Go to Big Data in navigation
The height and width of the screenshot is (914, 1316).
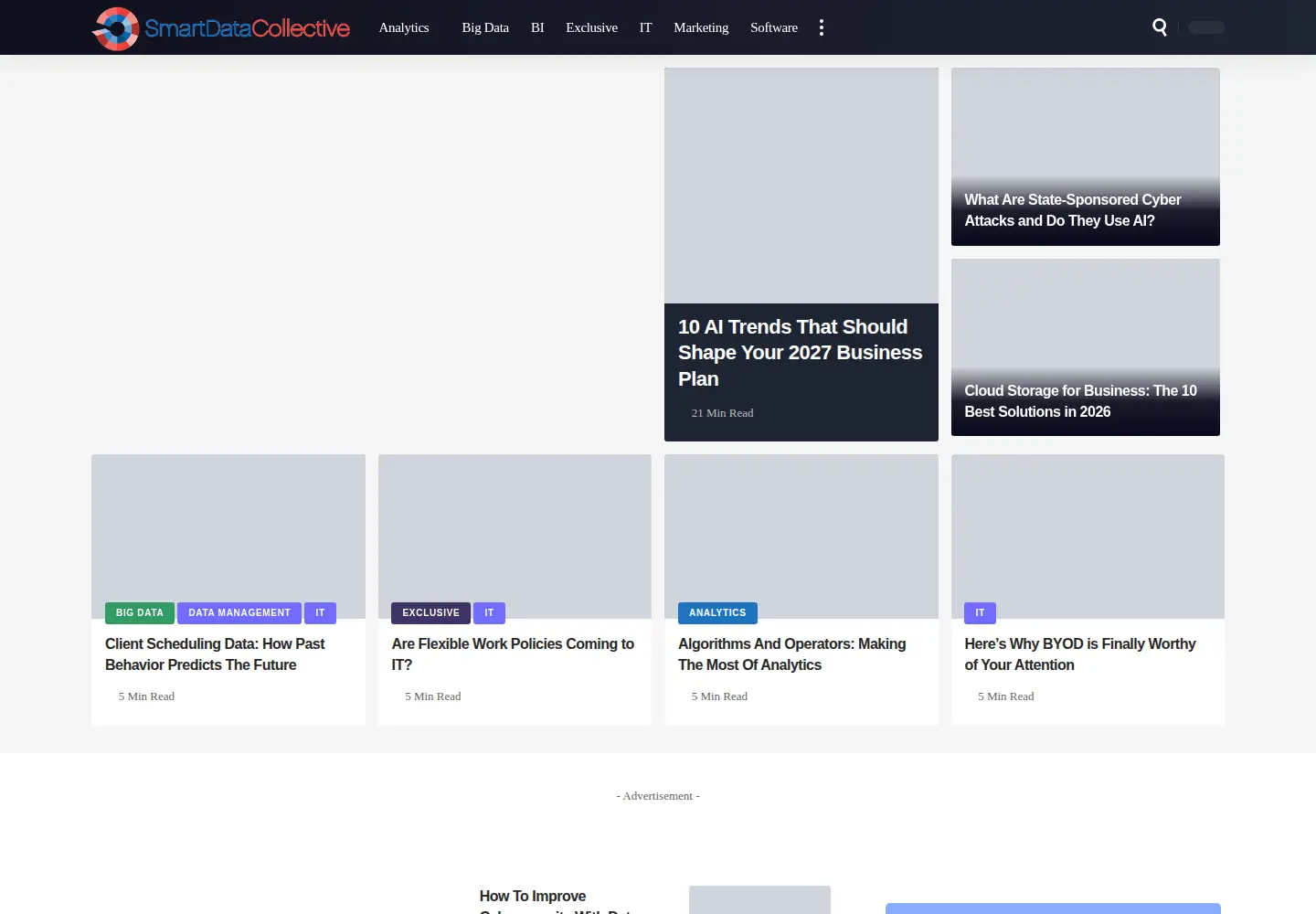(485, 27)
